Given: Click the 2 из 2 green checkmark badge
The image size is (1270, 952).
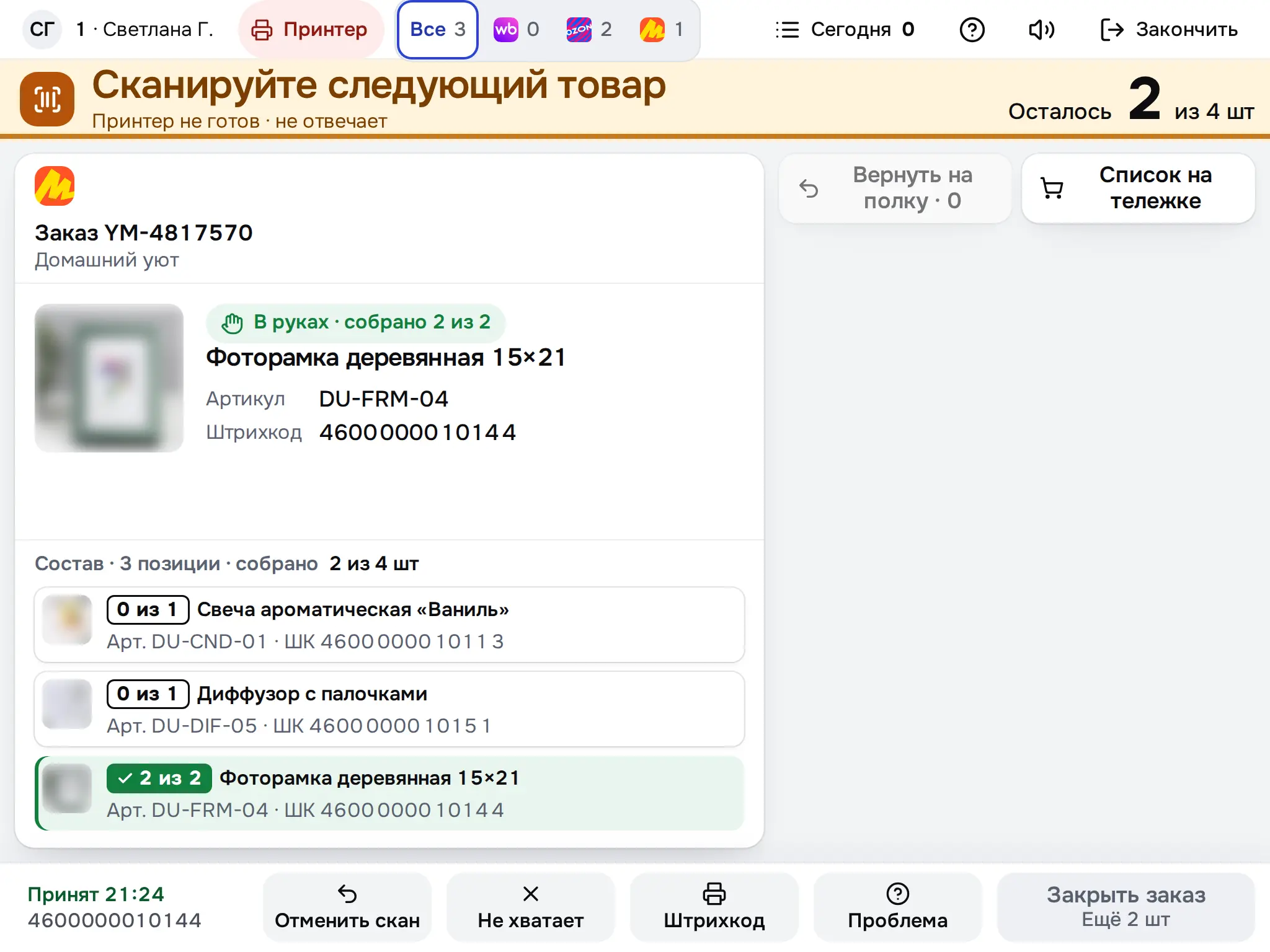Looking at the screenshot, I should click(159, 778).
